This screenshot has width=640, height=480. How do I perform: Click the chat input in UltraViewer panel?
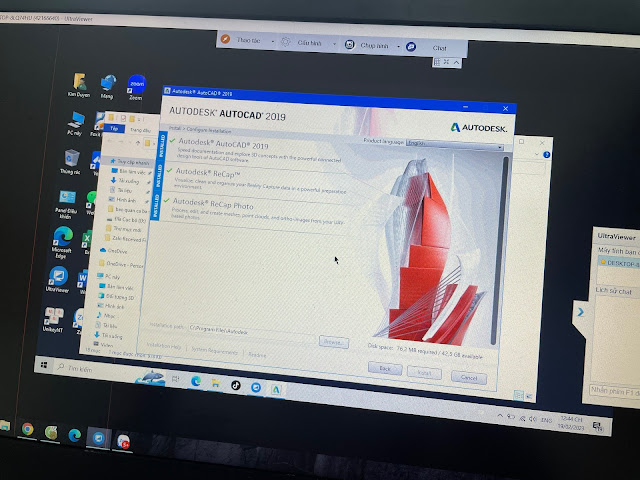point(614,391)
